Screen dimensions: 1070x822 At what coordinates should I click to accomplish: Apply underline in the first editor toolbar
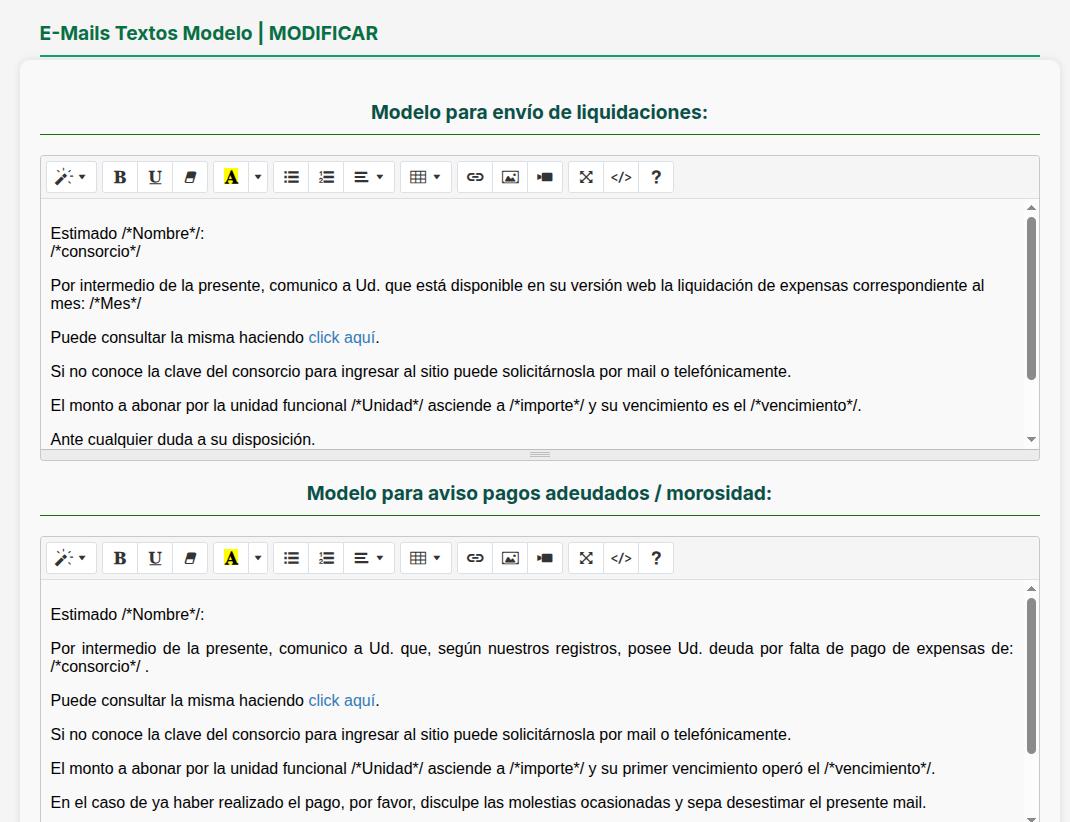pos(155,177)
